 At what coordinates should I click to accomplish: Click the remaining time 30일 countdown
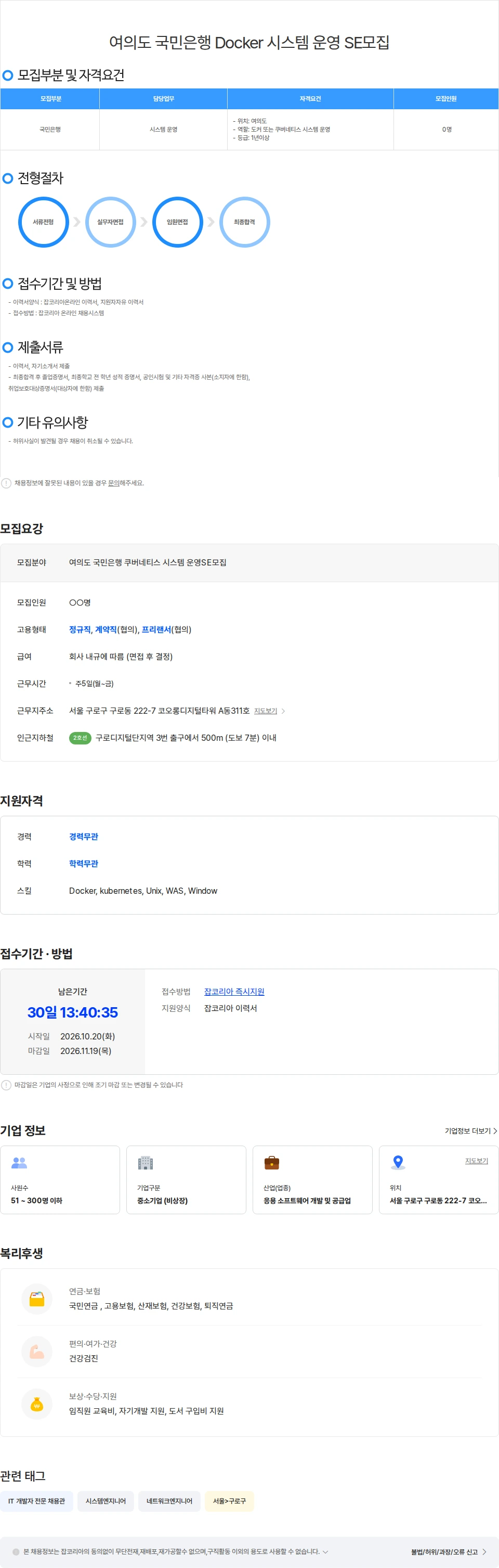[72, 1012]
